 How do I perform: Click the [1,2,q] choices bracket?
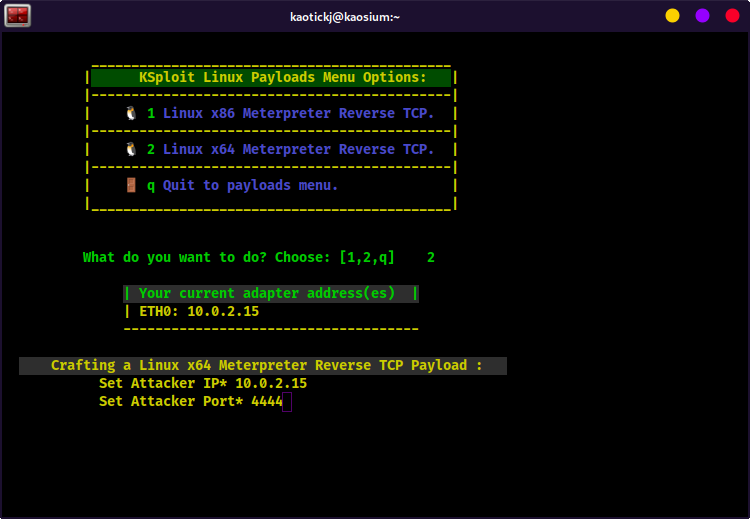(367, 257)
